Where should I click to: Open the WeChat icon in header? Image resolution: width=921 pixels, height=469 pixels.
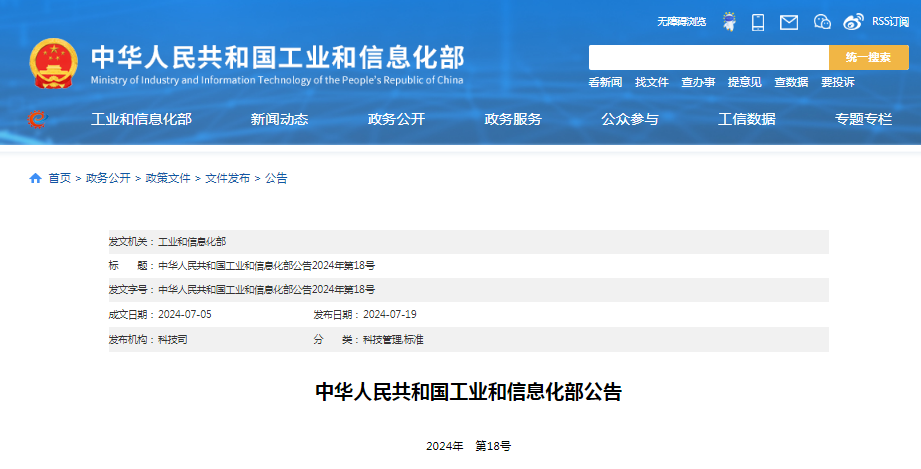coord(822,22)
